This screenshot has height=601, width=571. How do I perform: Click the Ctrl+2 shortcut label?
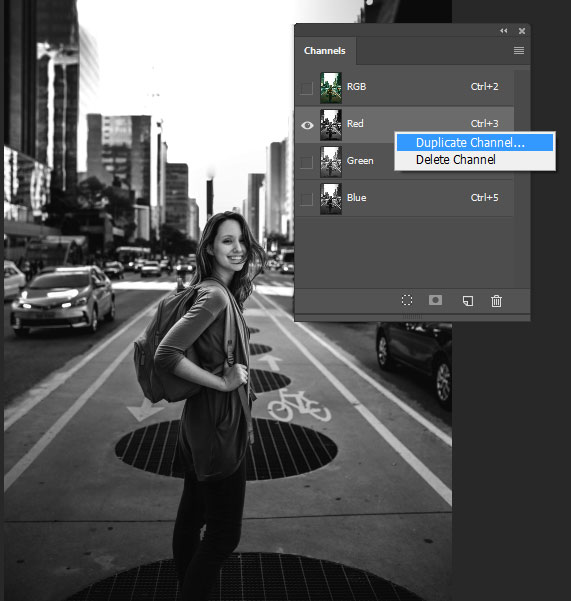pyautogui.click(x=484, y=87)
